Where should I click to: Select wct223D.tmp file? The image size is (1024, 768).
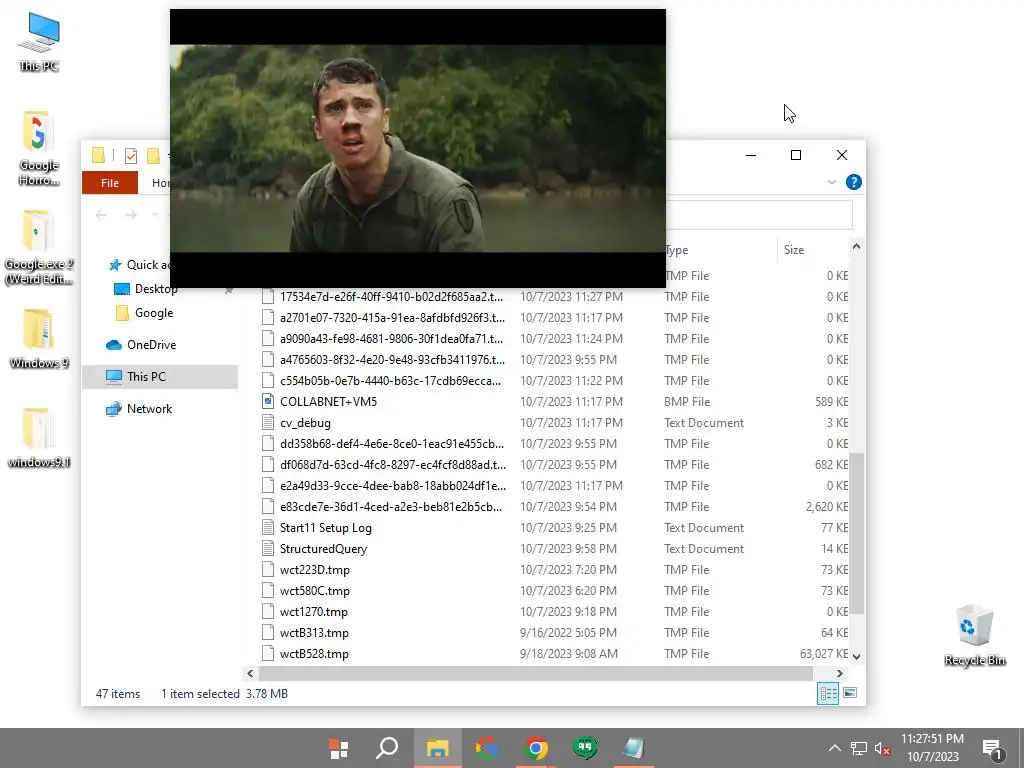click(554, 569)
